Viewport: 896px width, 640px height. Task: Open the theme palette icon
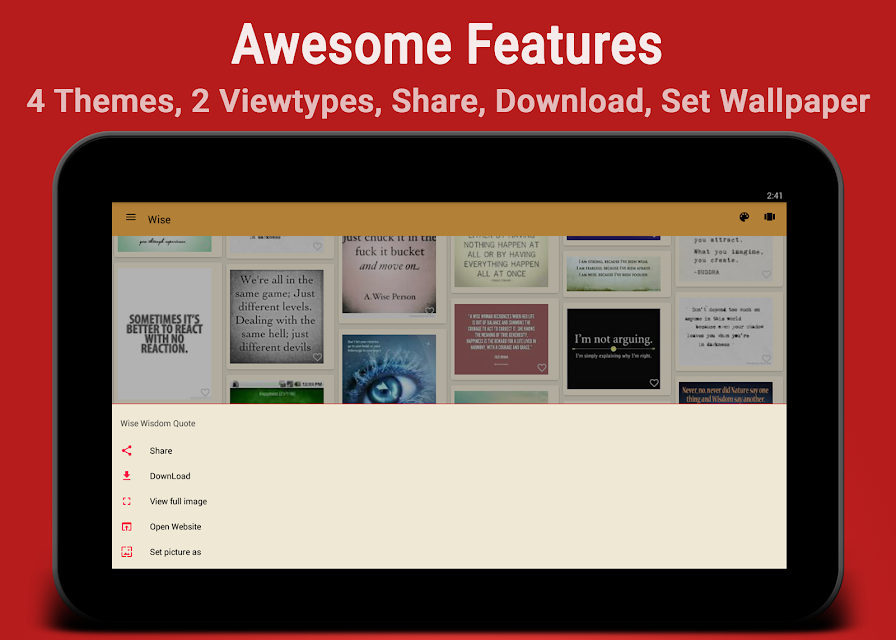click(x=744, y=217)
